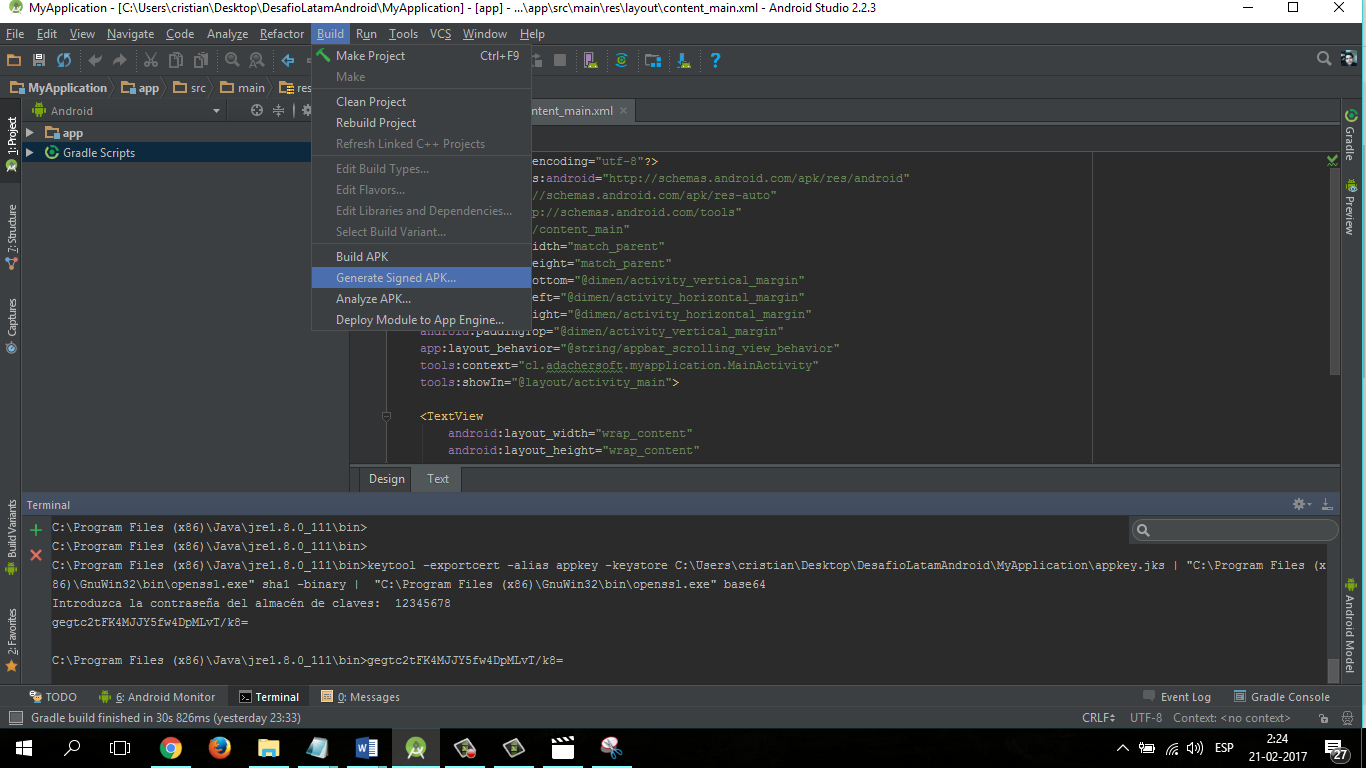Viewport: 1366px width, 768px height.
Task: Select Analyze APK menu item
Action: (421, 299)
